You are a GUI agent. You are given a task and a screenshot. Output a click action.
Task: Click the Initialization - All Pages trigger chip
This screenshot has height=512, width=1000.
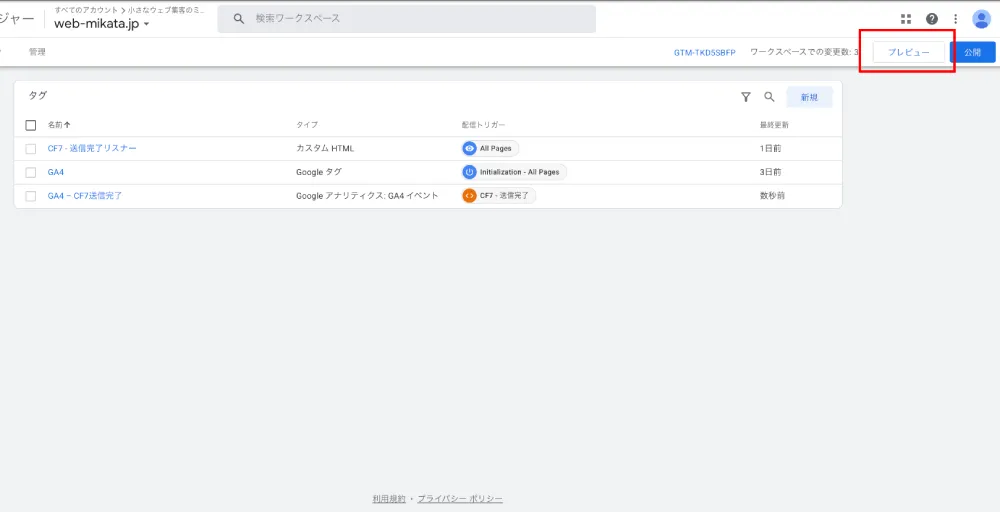click(514, 172)
